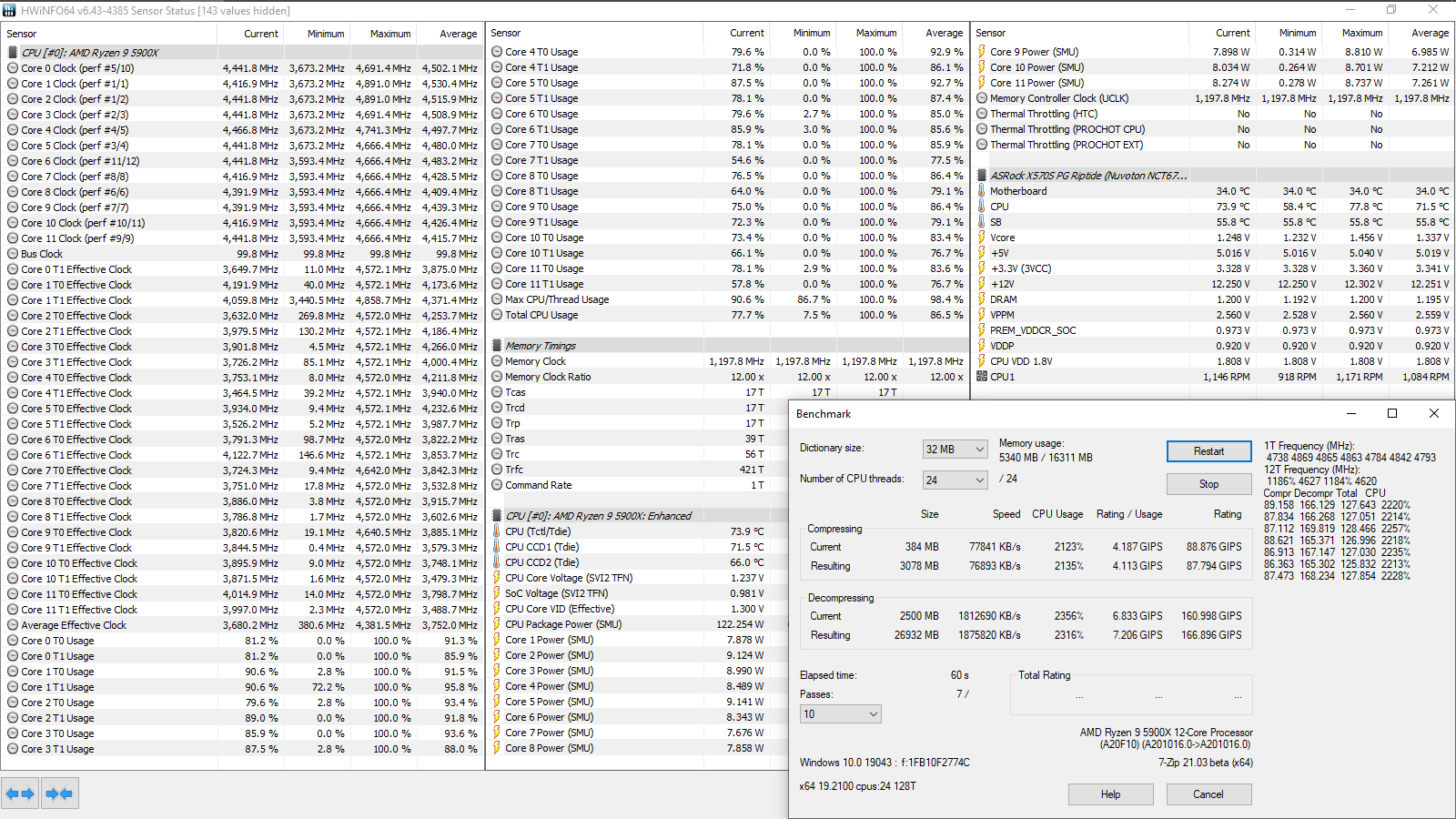This screenshot has height=819, width=1456.
Task: Click the Stop button in Benchmark
Action: click(x=1208, y=484)
